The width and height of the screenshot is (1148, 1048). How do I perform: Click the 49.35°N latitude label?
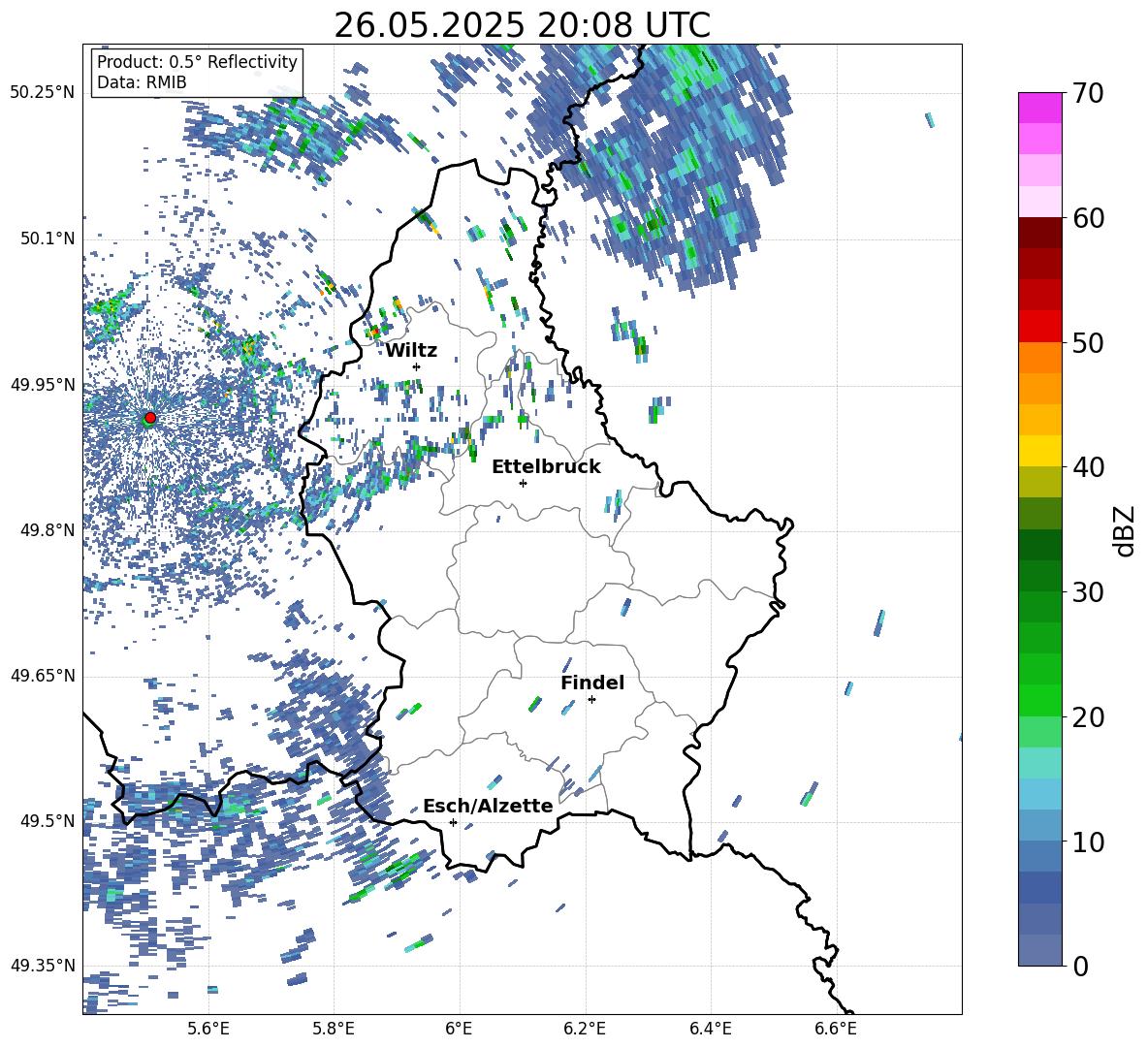43,966
